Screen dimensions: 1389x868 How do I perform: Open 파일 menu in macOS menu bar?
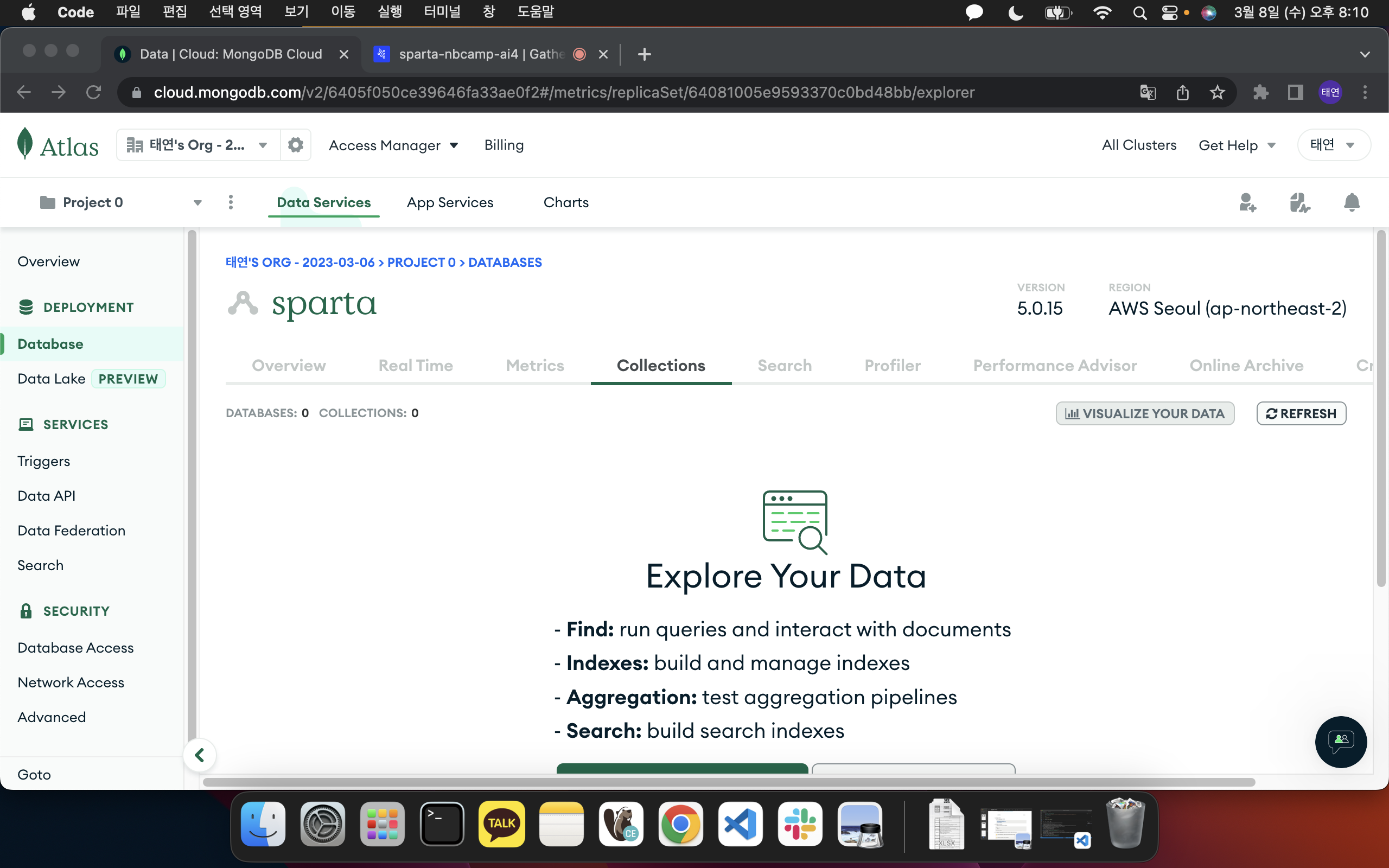128,12
